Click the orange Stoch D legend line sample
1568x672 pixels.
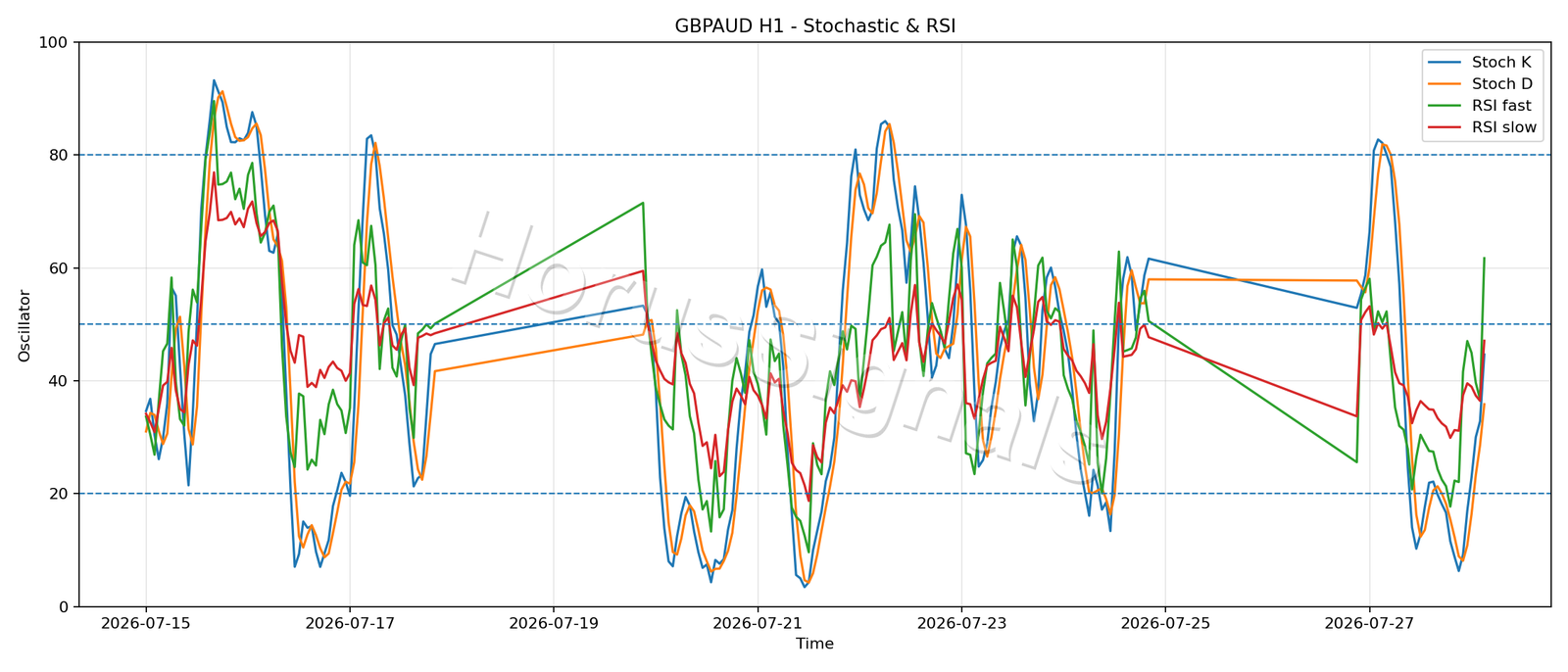coord(1446,84)
